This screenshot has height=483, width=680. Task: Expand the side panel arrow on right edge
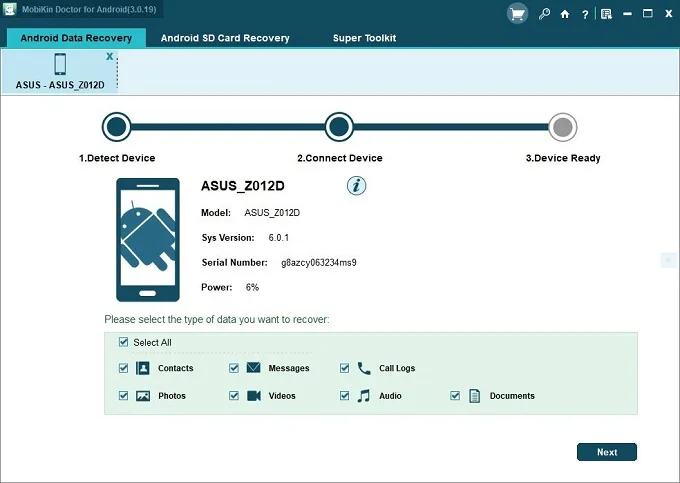pos(668,260)
